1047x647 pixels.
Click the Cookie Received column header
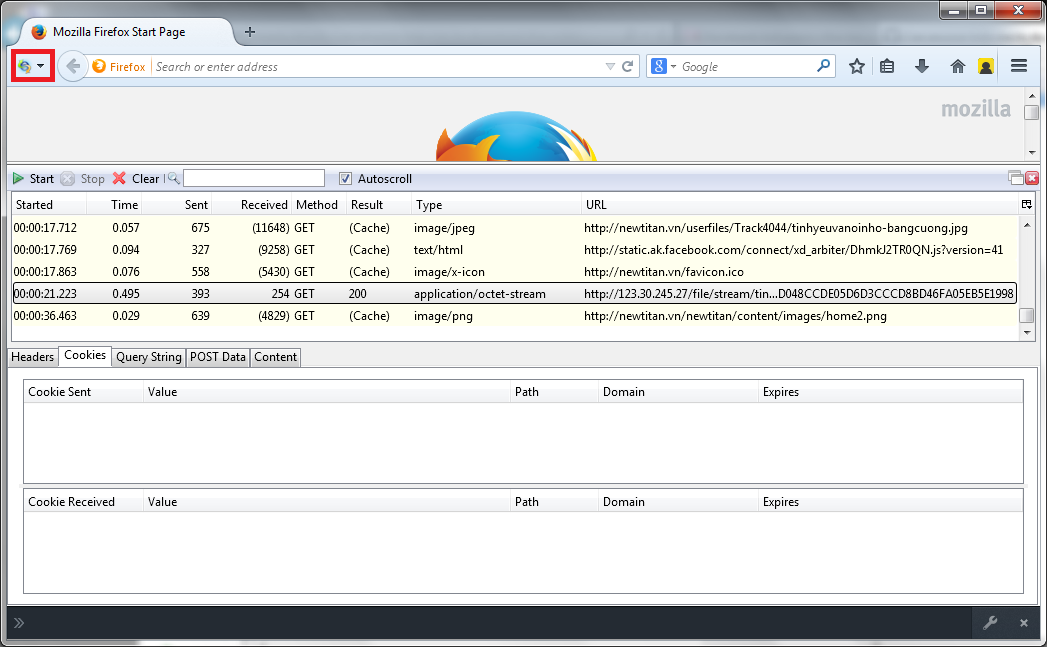coord(83,501)
